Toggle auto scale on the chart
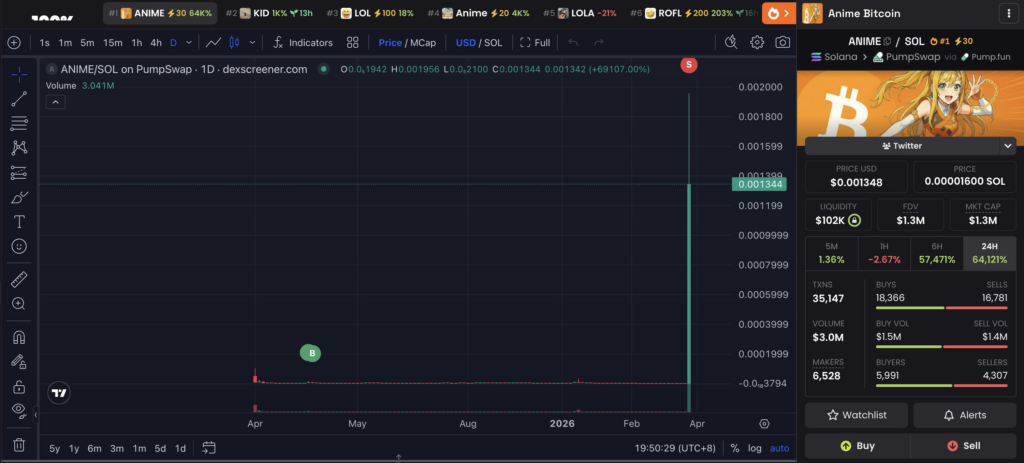This screenshot has height=463, width=1024. (779, 448)
